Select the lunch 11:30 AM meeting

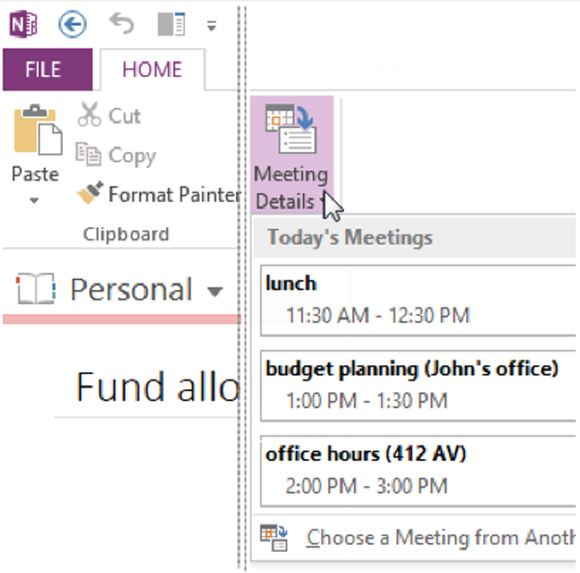[x=418, y=300]
